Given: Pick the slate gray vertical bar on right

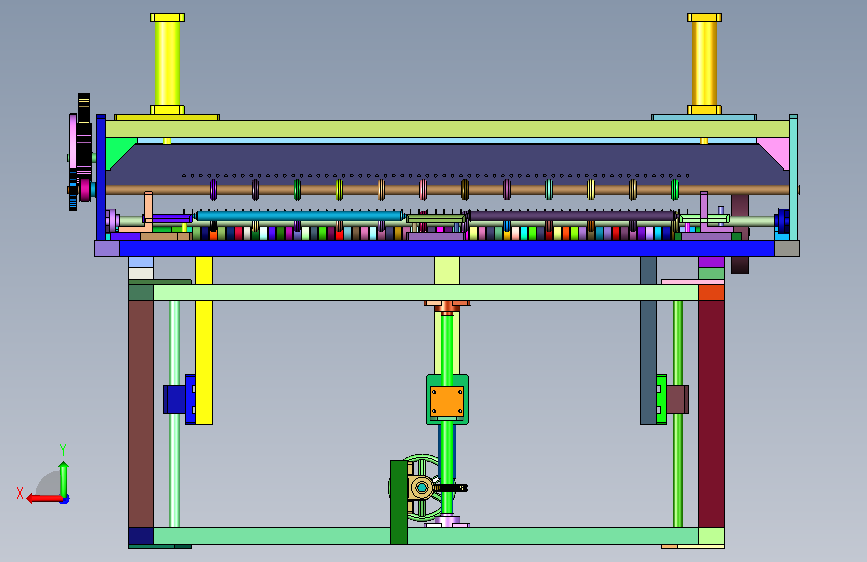Looking at the screenshot, I should tap(648, 340).
